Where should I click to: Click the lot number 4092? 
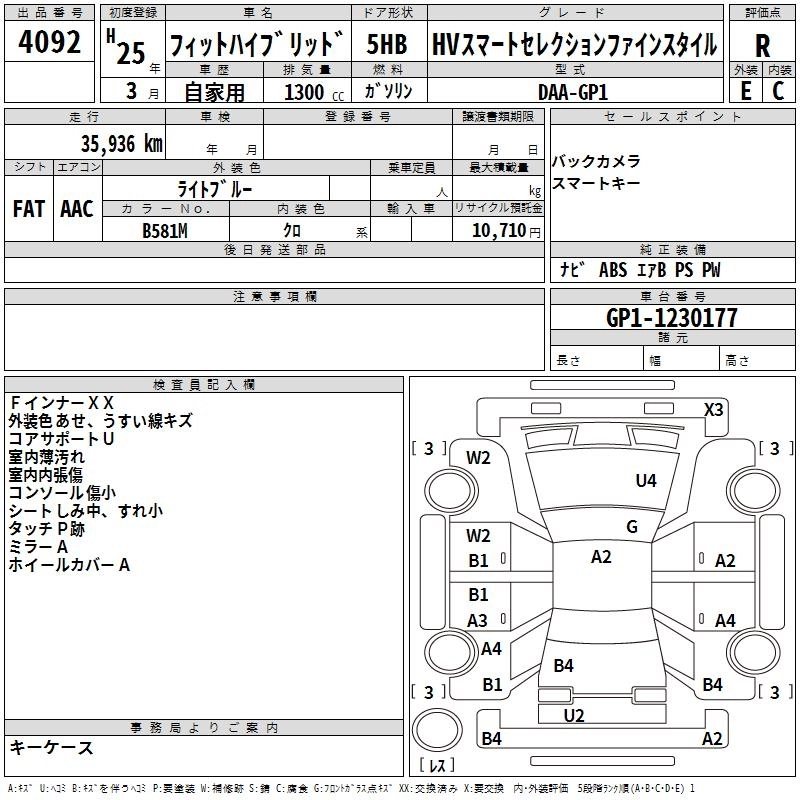click(49, 44)
